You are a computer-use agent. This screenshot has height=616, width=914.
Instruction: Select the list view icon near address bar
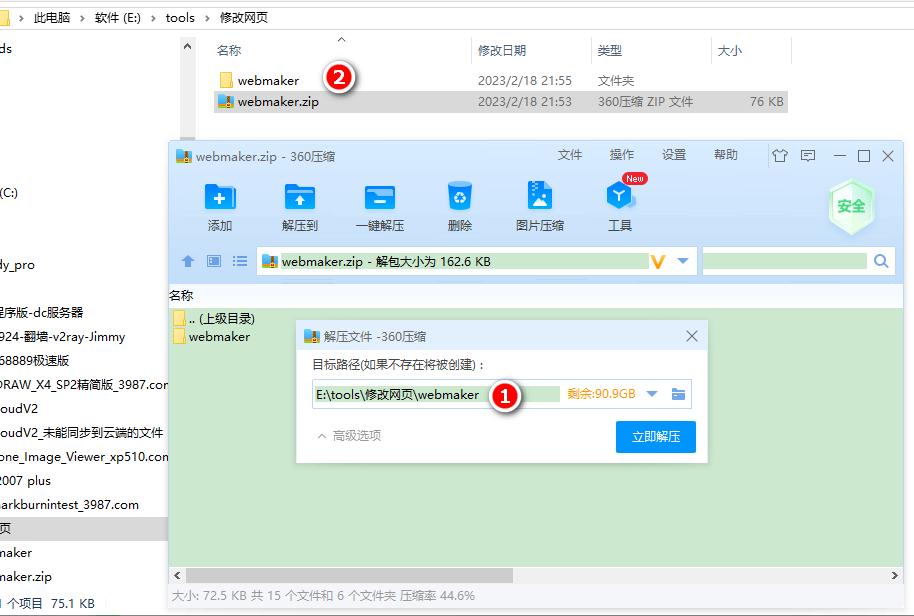tap(239, 261)
